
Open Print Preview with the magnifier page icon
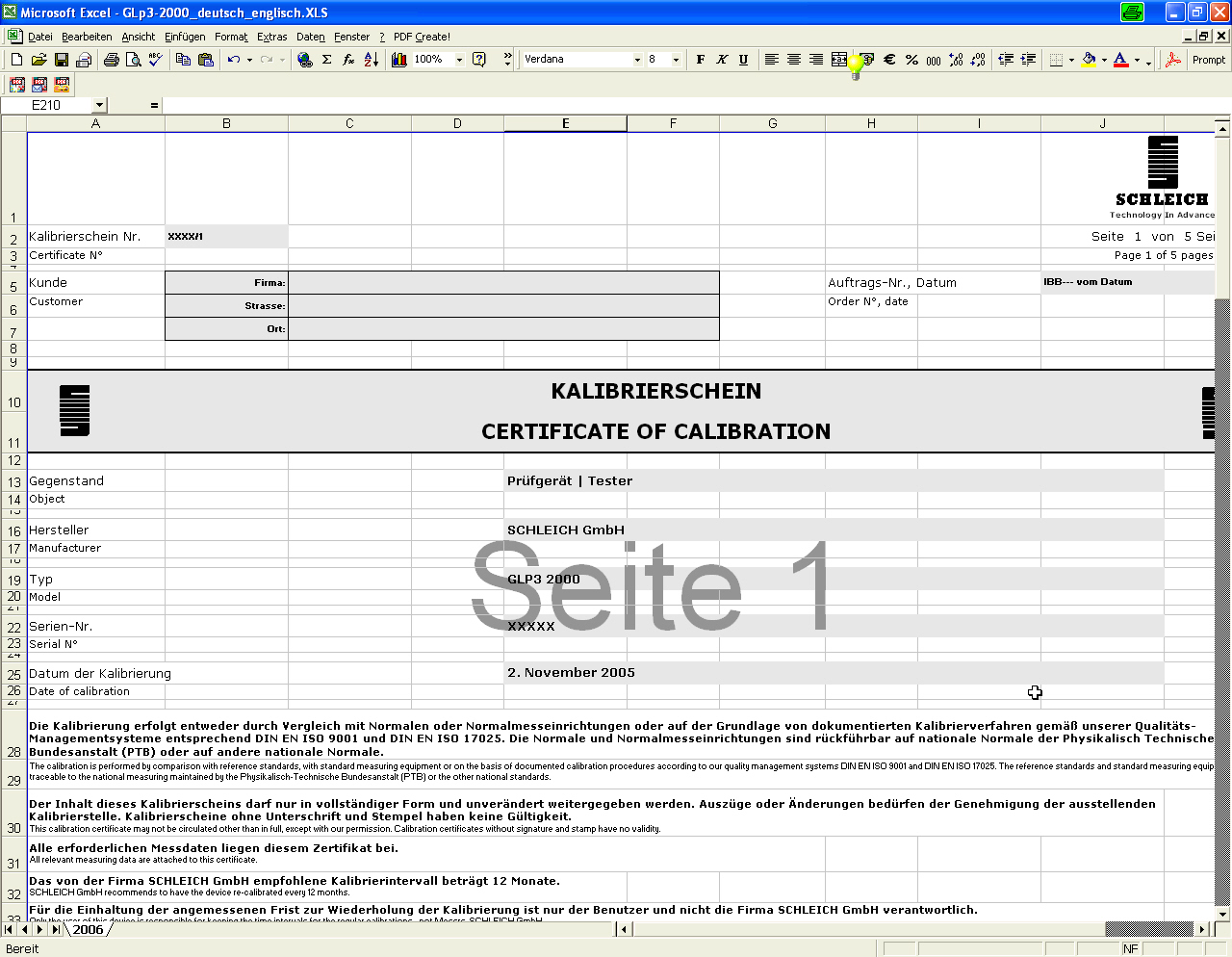point(133,60)
